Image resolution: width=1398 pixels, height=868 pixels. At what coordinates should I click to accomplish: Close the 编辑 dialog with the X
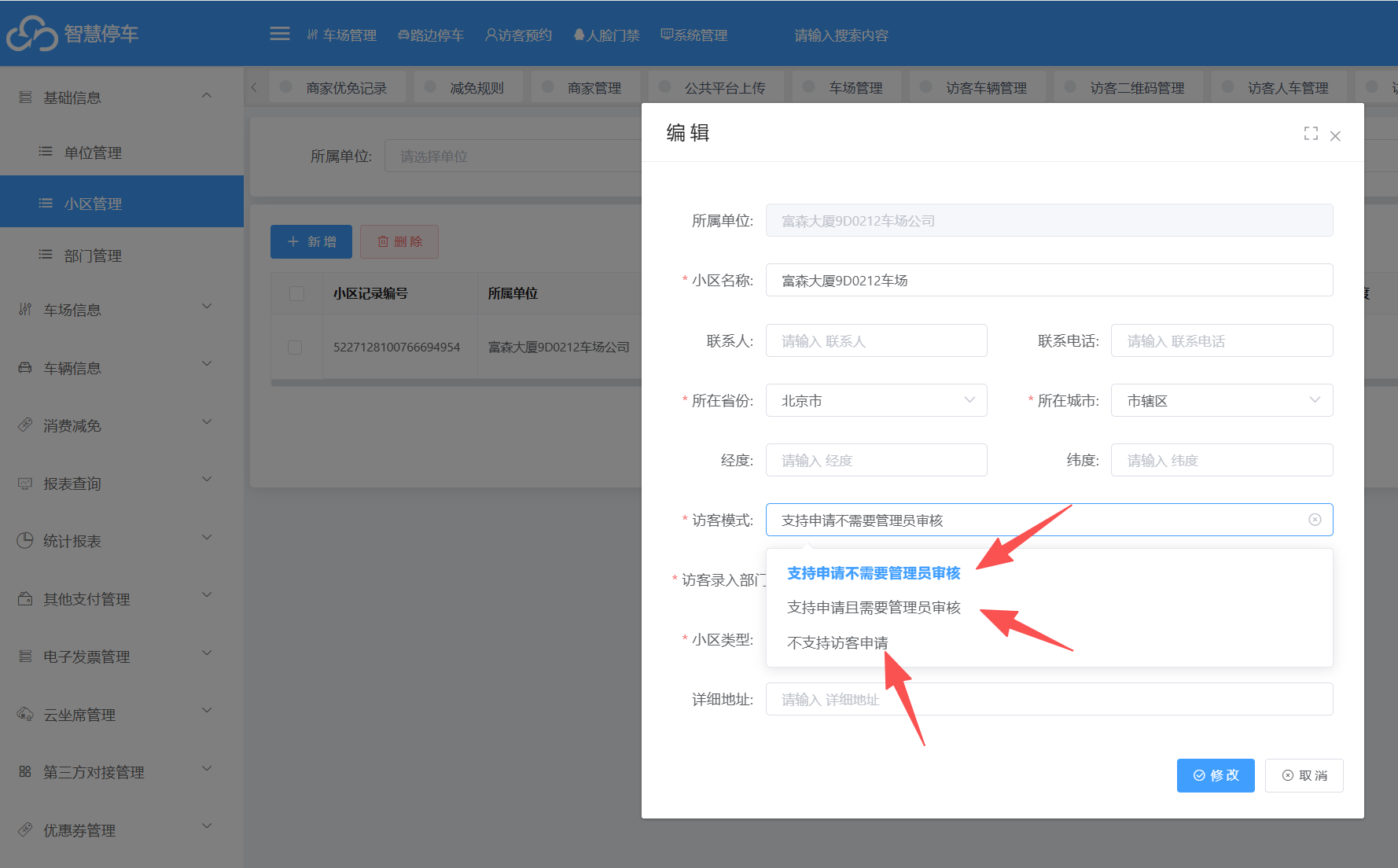[1335, 136]
